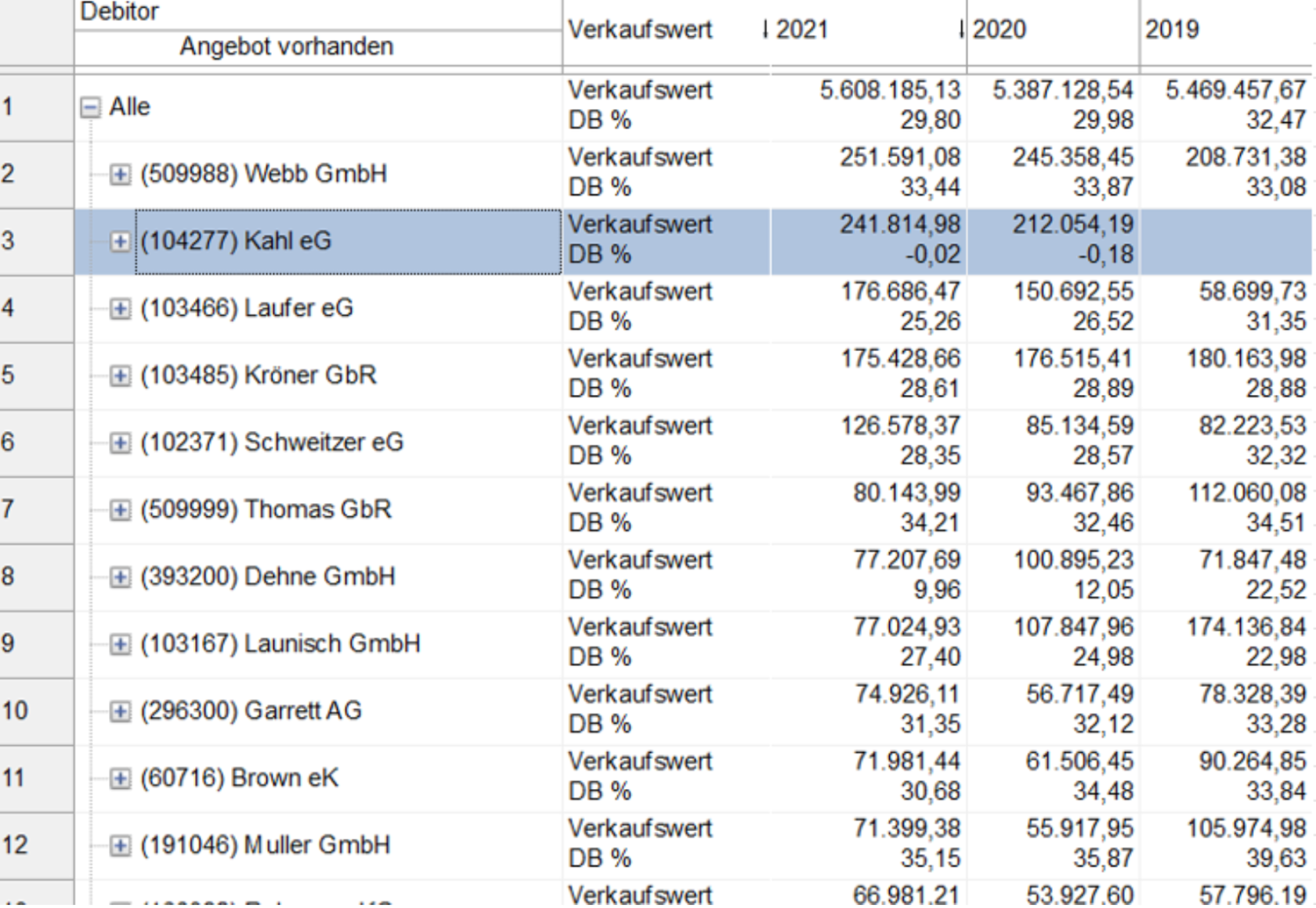Viewport: 1316px width, 908px height.
Task: Expand (509999) Thomas GbR row
Action: click(120, 510)
